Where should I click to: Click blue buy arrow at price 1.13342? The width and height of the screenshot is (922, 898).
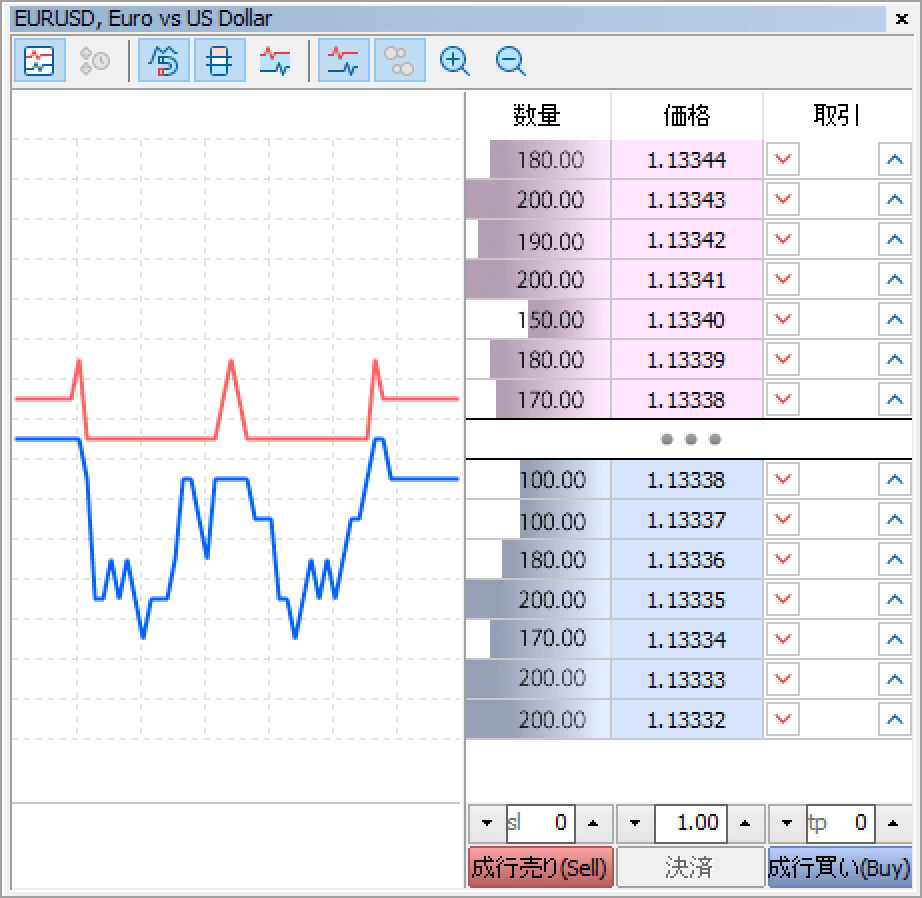tap(895, 239)
